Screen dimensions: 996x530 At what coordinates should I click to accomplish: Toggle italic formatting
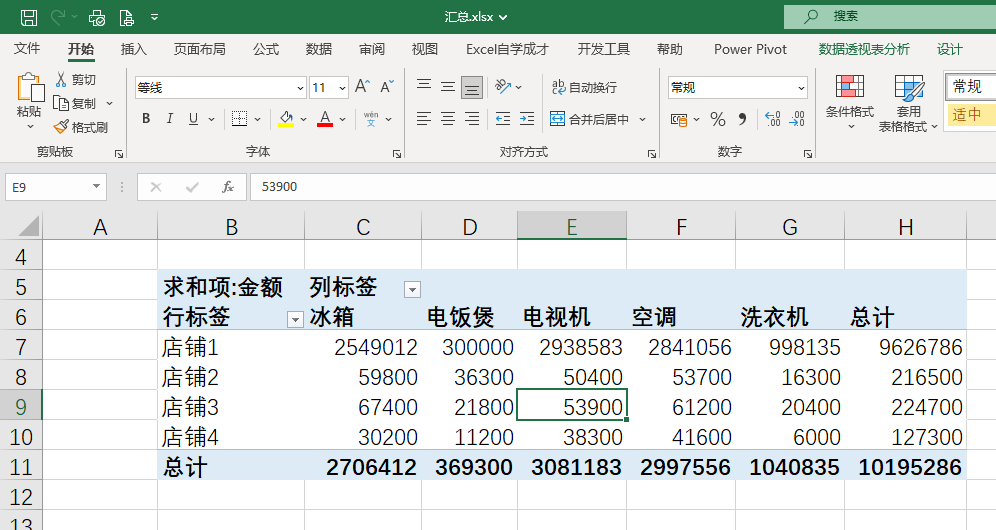click(x=170, y=119)
